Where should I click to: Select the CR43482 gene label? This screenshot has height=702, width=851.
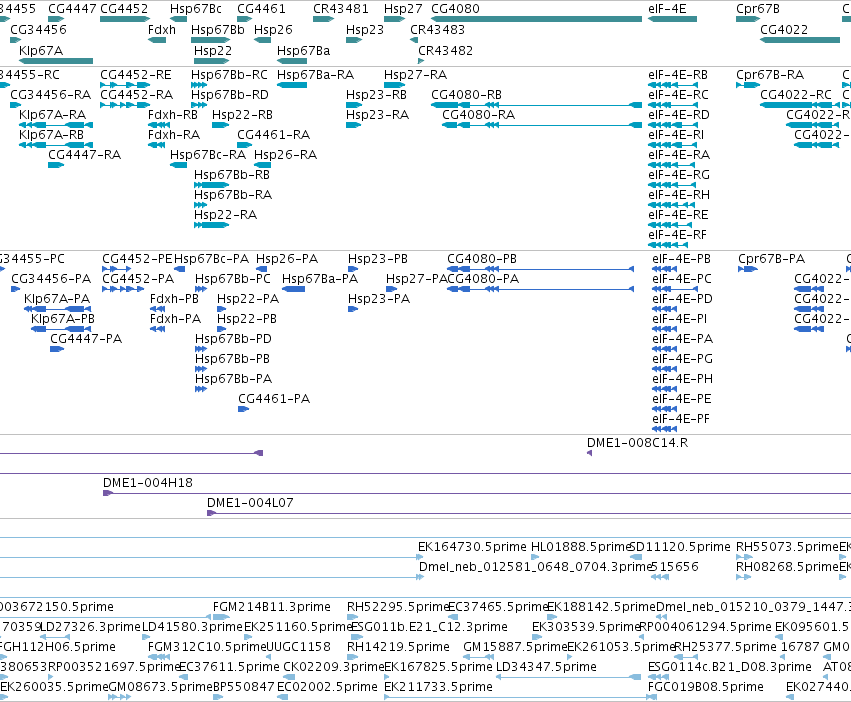coord(445,50)
